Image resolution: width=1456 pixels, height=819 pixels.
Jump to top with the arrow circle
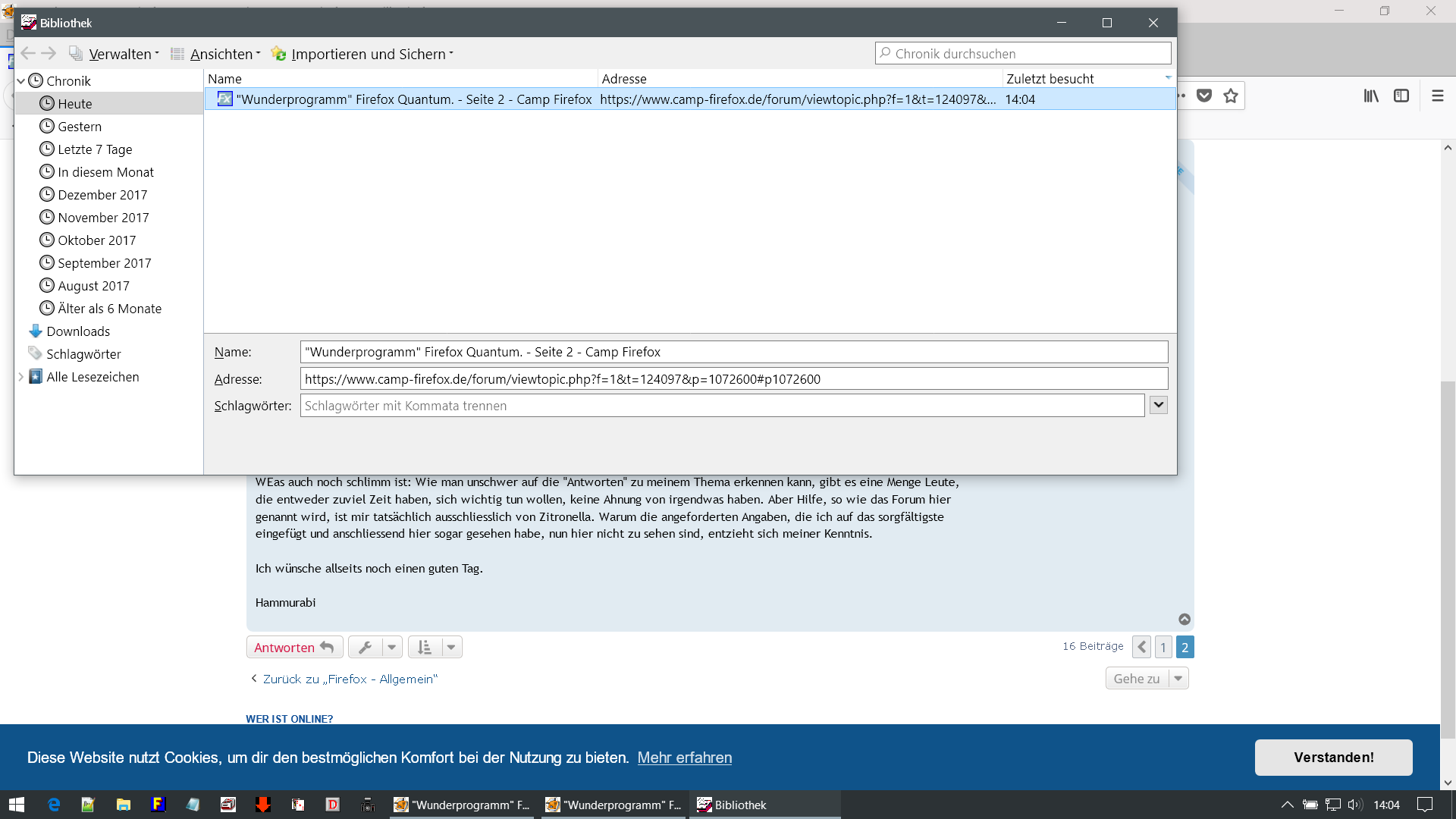tap(1185, 620)
